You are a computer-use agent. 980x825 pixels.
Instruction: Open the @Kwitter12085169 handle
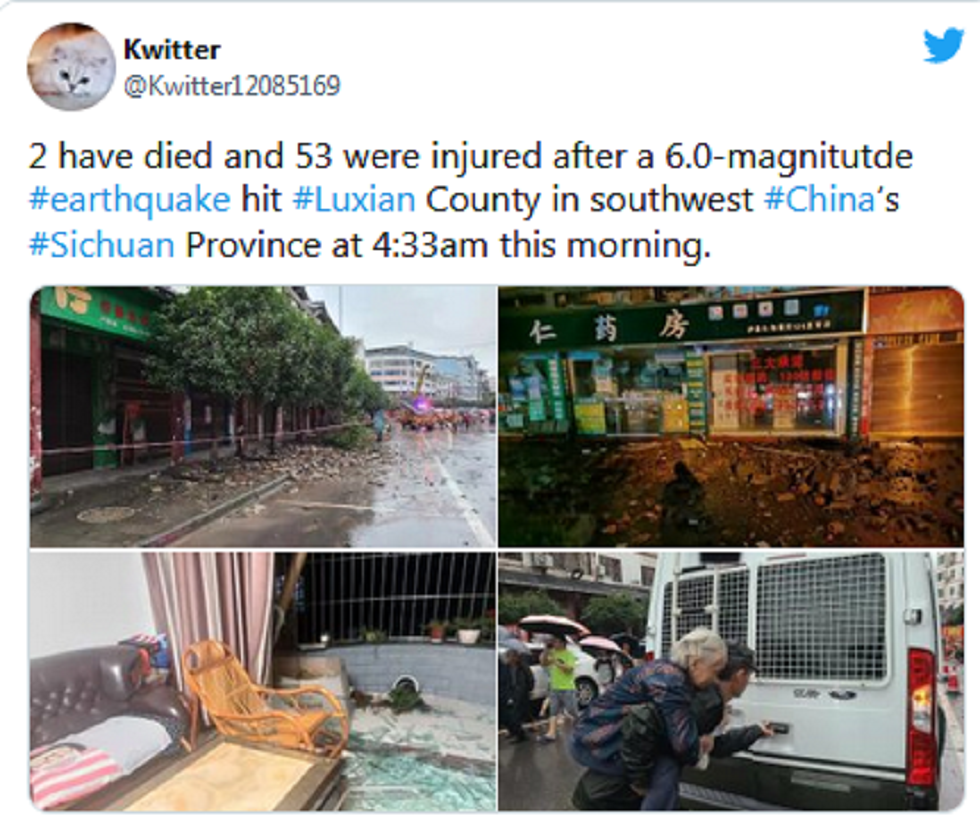(x=232, y=86)
